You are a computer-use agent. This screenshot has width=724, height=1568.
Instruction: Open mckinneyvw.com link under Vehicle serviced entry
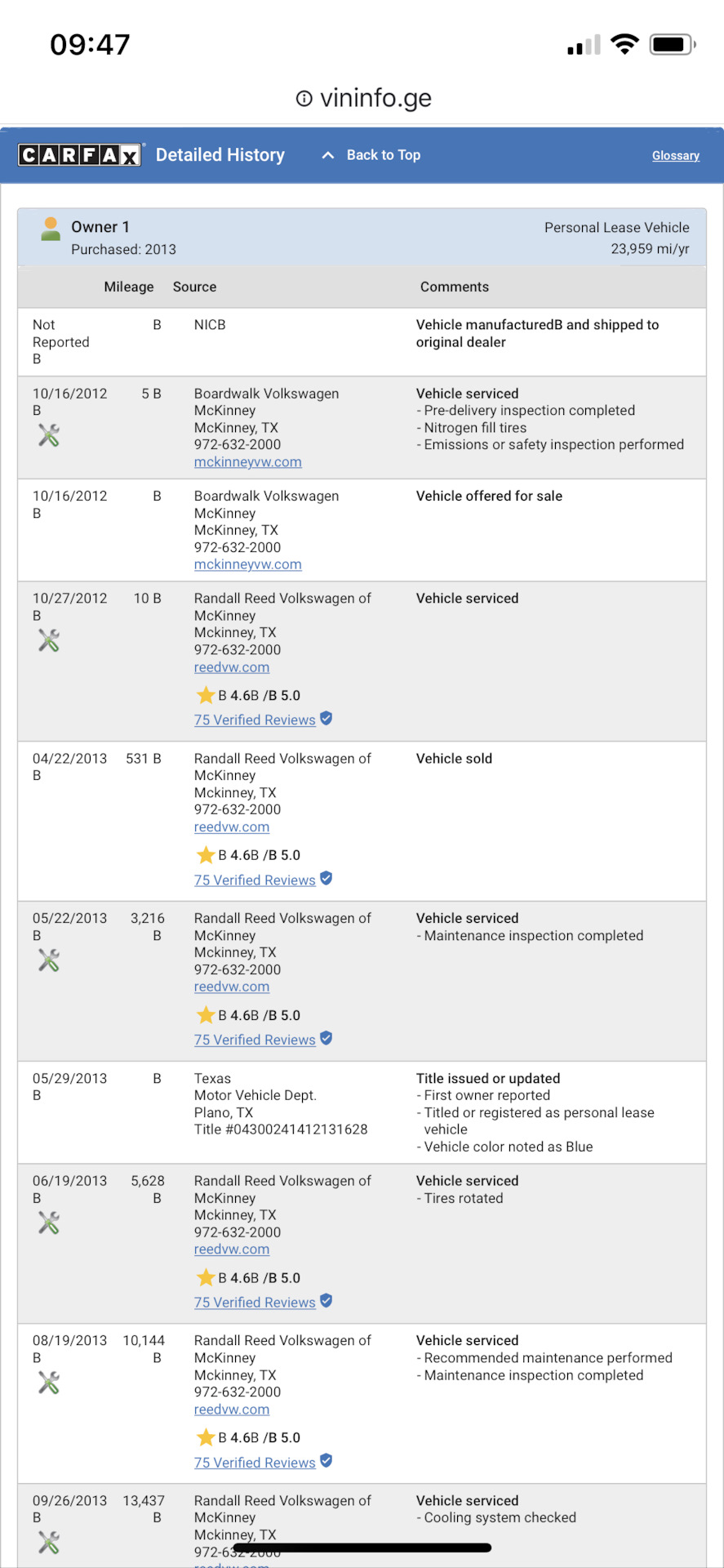(248, 462)
